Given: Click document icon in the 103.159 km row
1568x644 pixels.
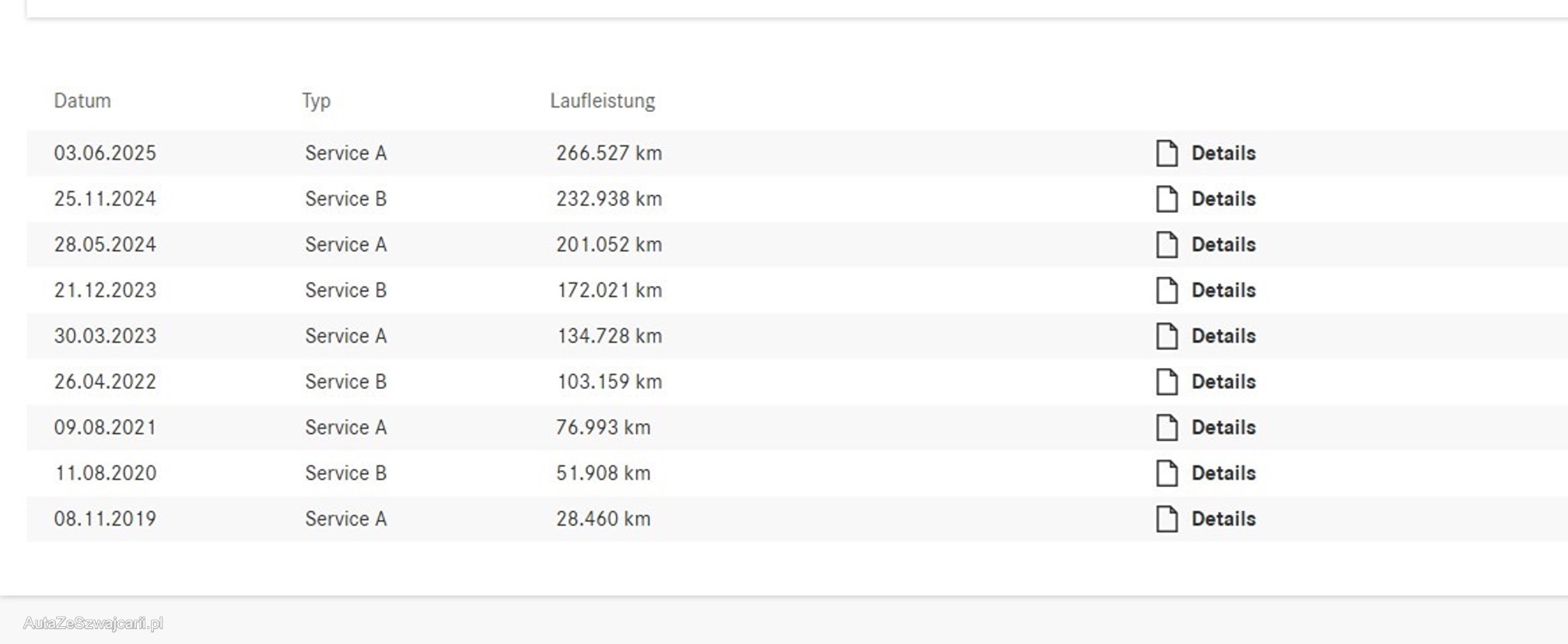Looking at the screenshot, I should click(x=1167, y=382).
